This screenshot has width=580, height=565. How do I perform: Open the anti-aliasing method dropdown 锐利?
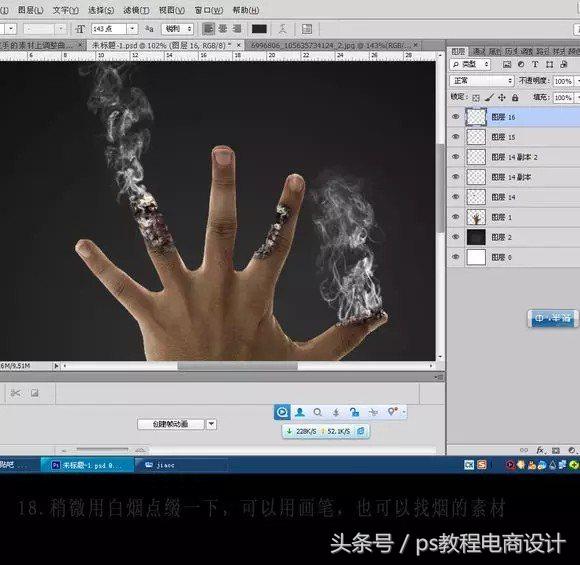178,29
